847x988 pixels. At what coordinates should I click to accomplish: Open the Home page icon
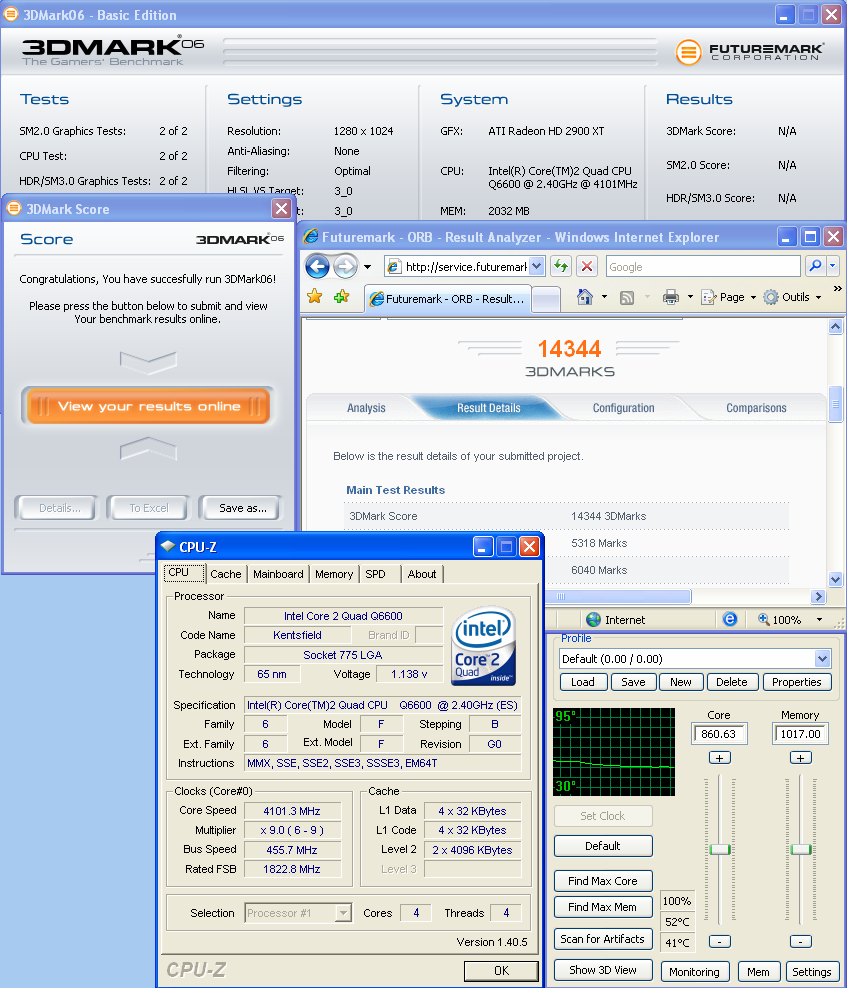click(x=585, y=297)
